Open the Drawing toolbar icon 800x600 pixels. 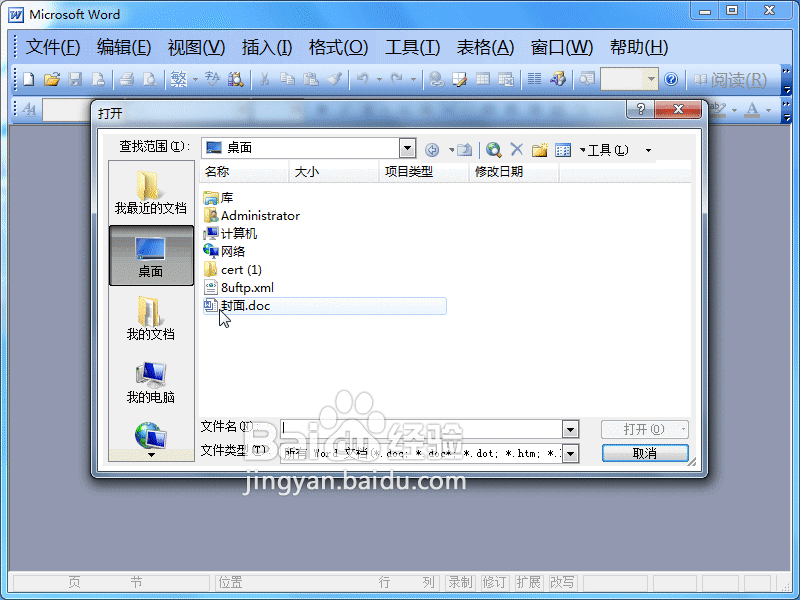pos(555,79)
